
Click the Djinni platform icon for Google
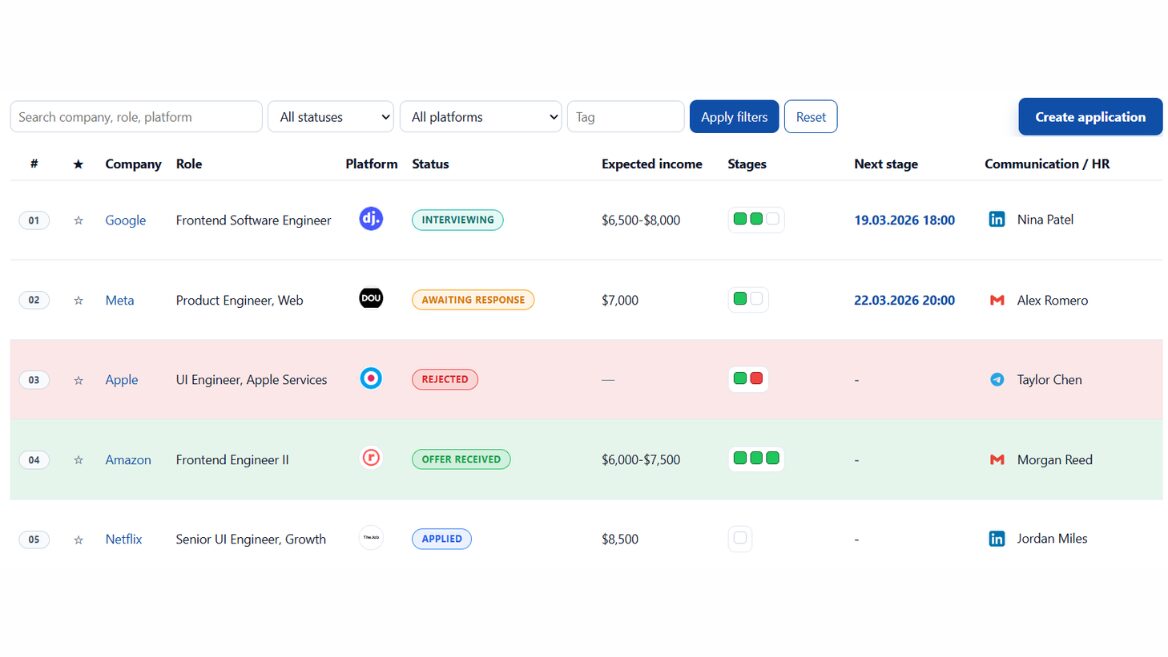click(x=371, y=219)
